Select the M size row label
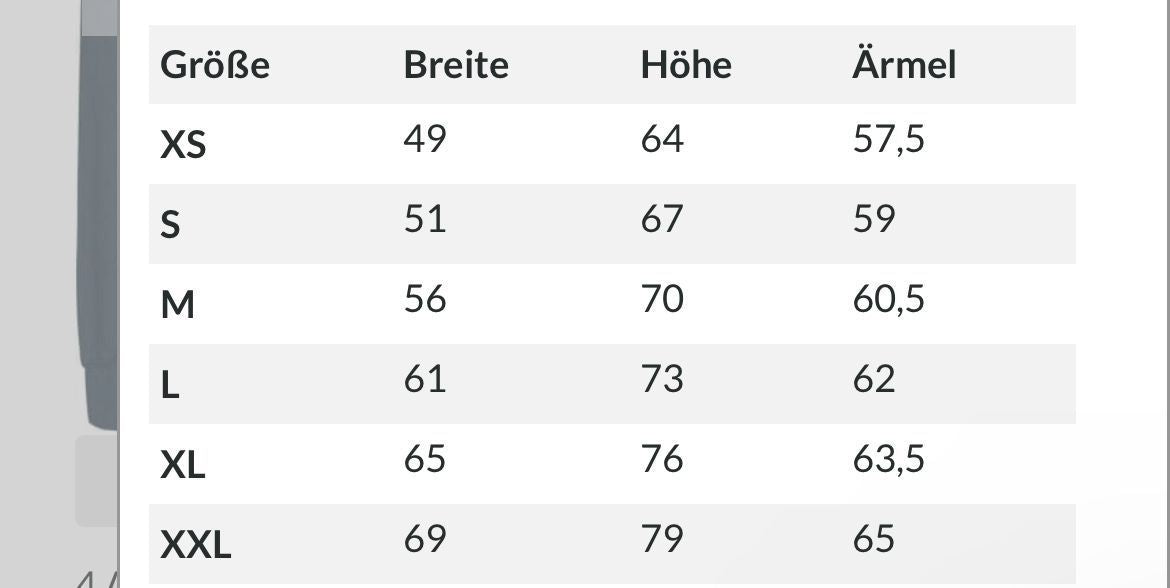Viewport: 1170px width, 588px height. click(178, 304)
